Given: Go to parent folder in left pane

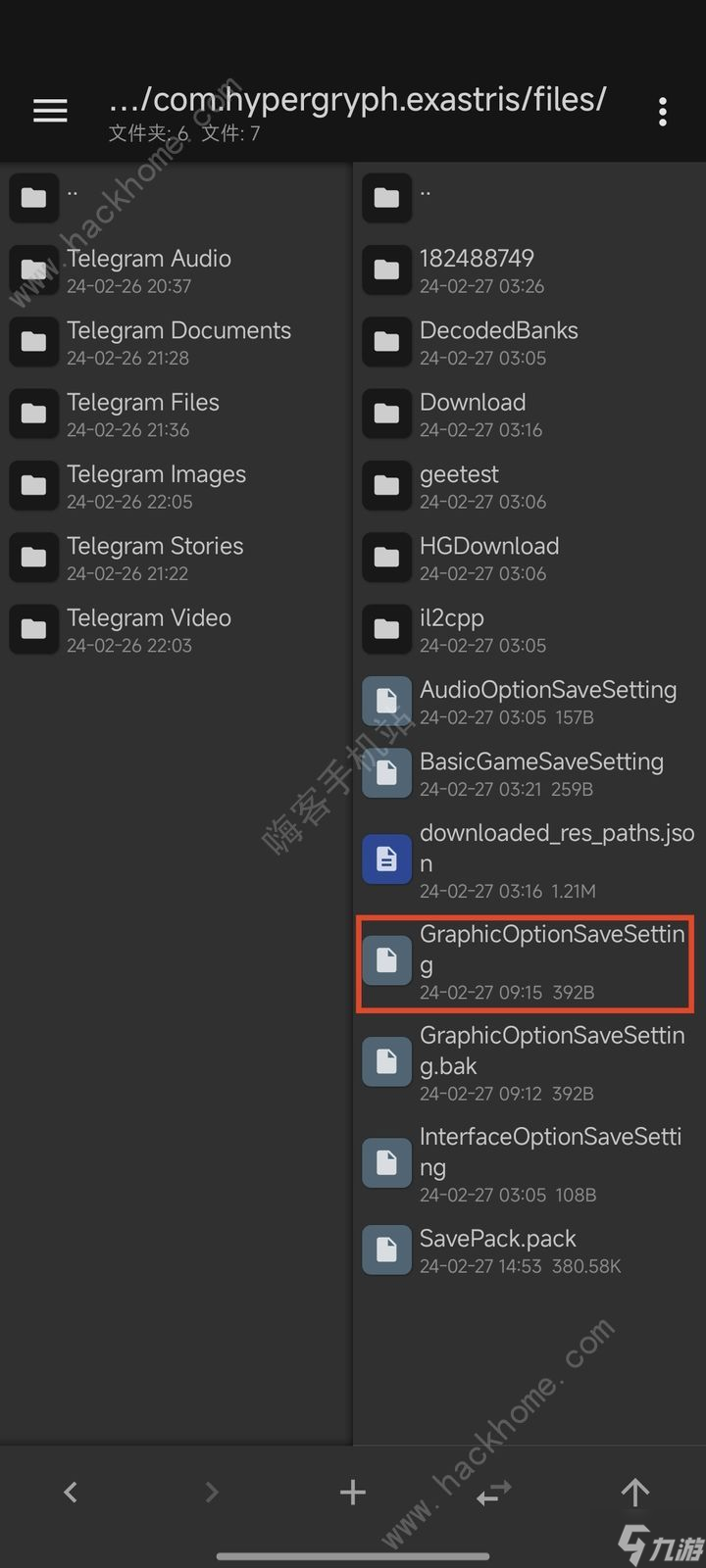Looking at the screenshot, I should tap(176, 198).
